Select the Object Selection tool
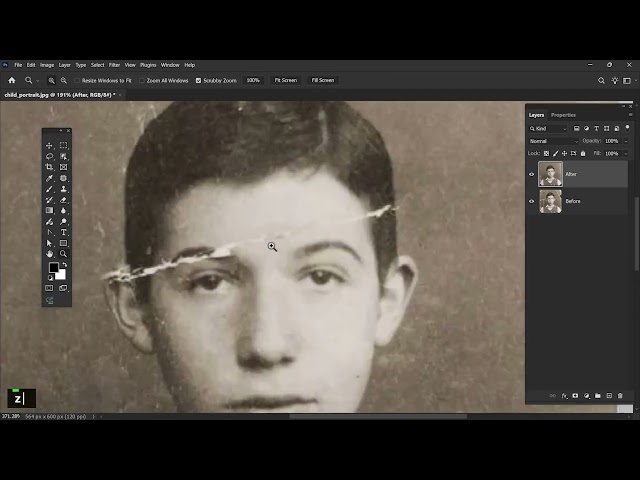Image resolution: width=640 pixels, height=480 pixels. tap(63, 156)
